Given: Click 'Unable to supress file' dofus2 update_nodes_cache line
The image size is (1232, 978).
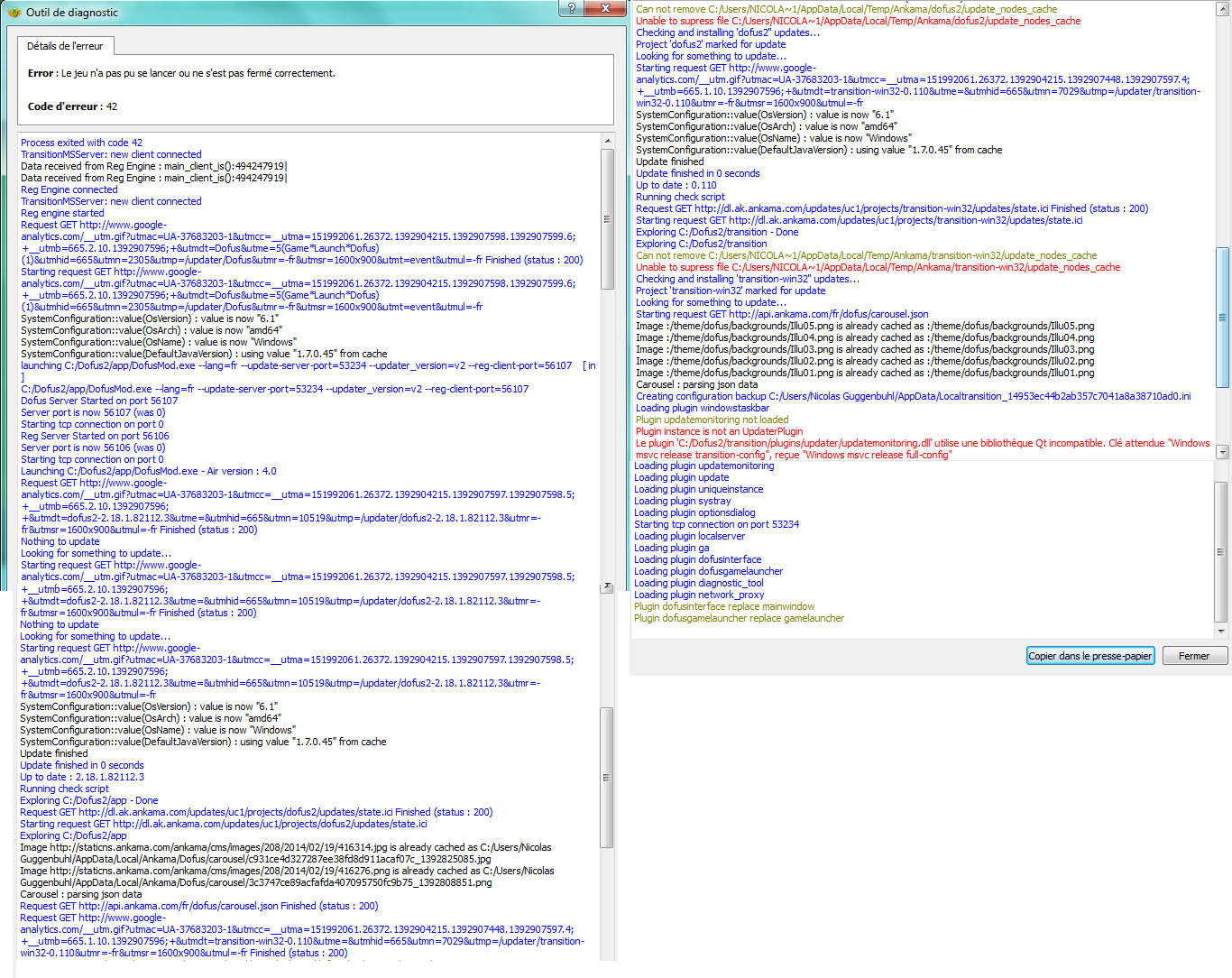Looking at the screenshot, I should [859, 21].
